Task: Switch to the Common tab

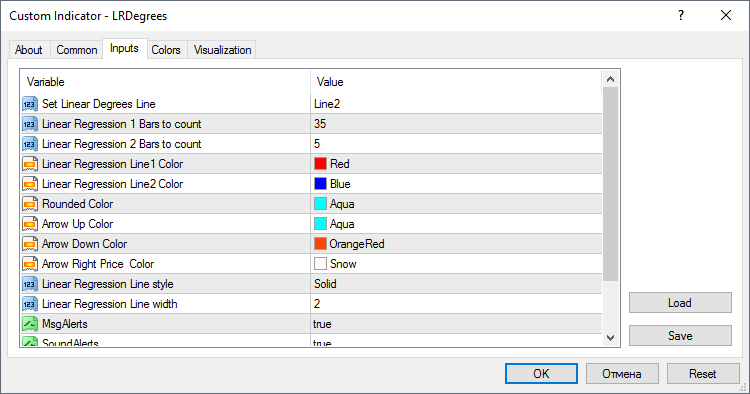Action: (x=77, y=50)
